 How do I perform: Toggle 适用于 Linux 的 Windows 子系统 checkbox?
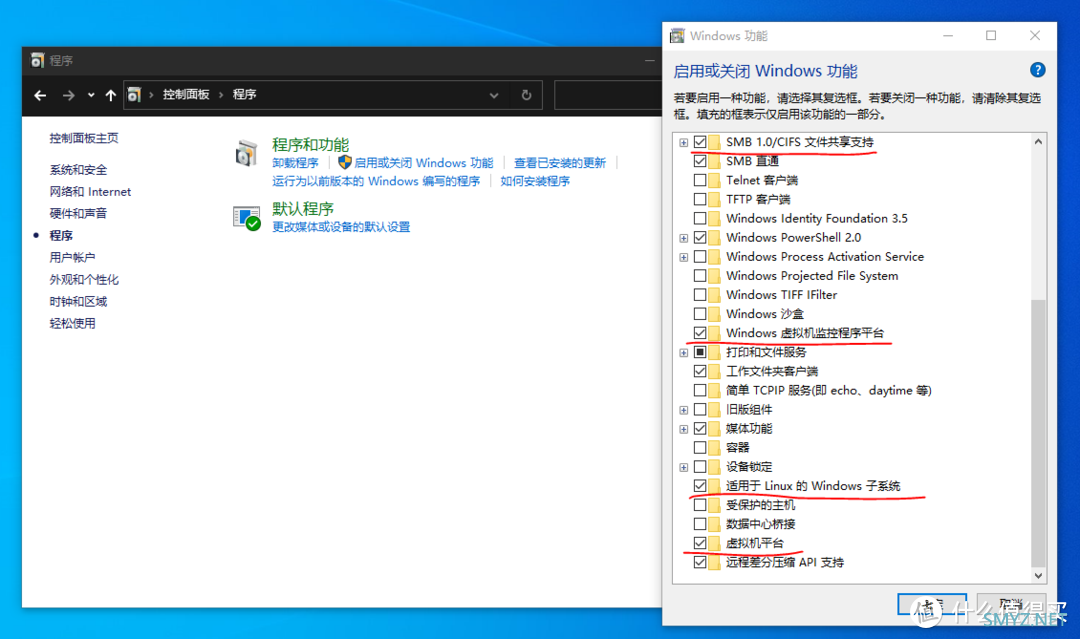click(700, 485)
